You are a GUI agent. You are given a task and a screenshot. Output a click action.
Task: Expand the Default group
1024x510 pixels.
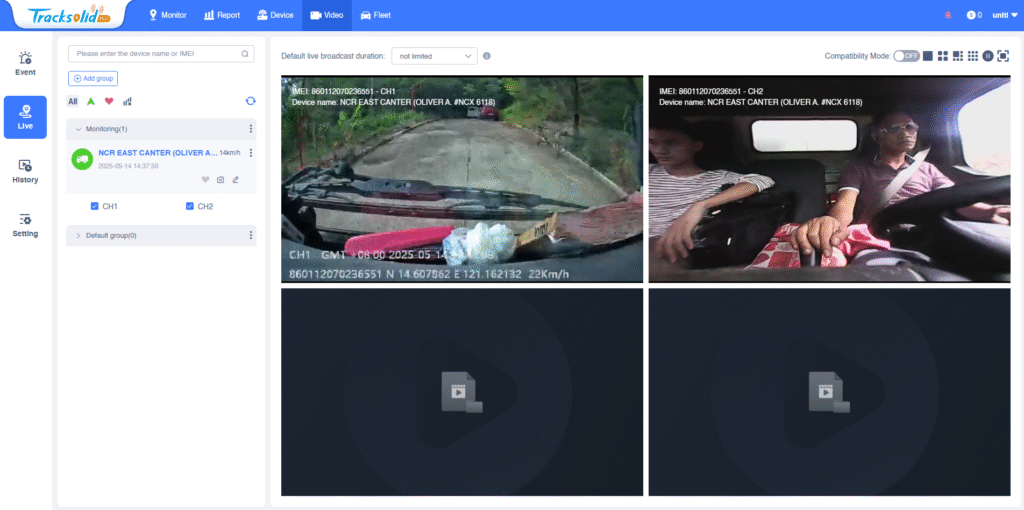pos(78,235)
